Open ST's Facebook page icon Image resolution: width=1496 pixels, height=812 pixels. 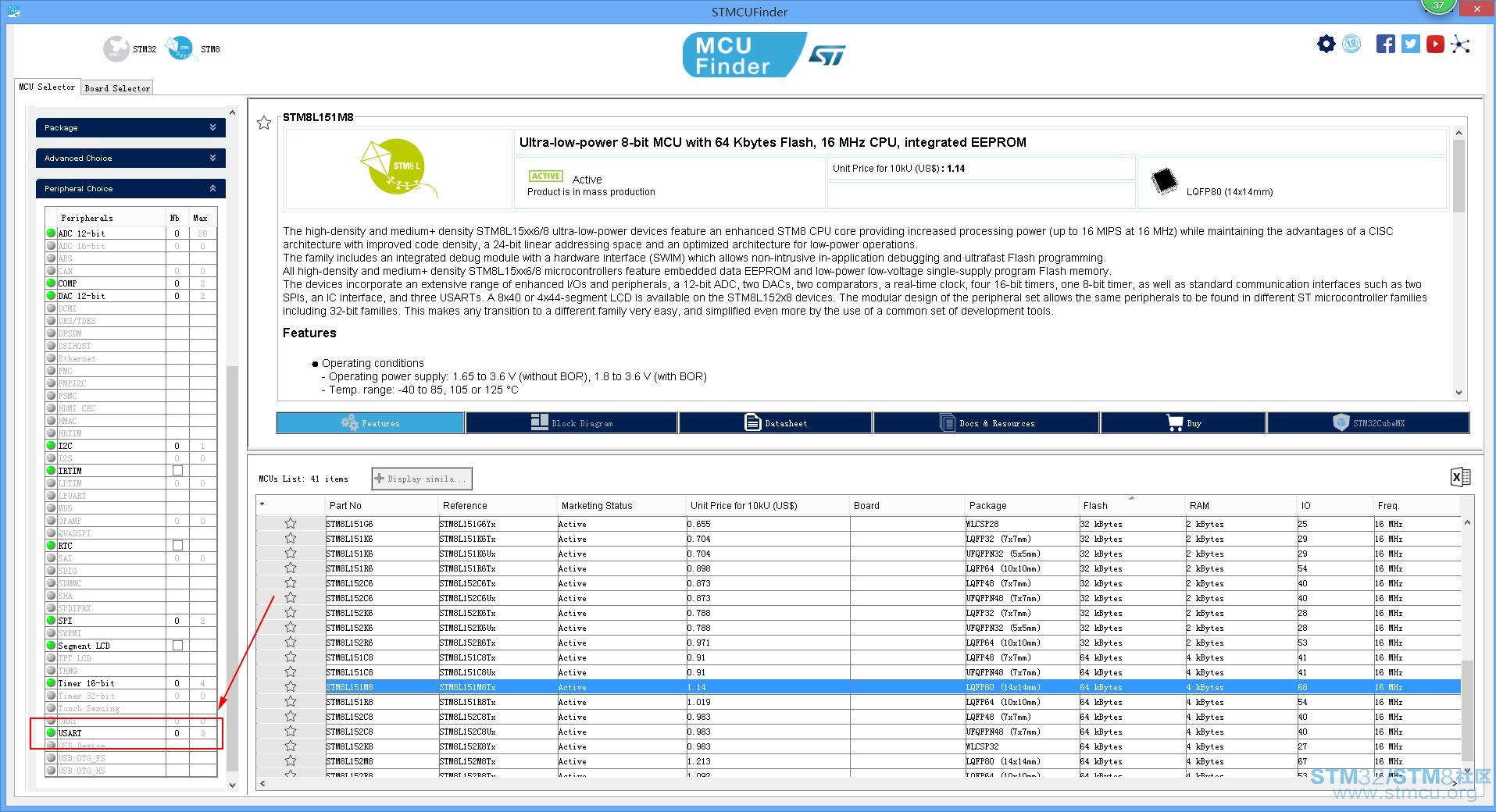click(1385, 44)
